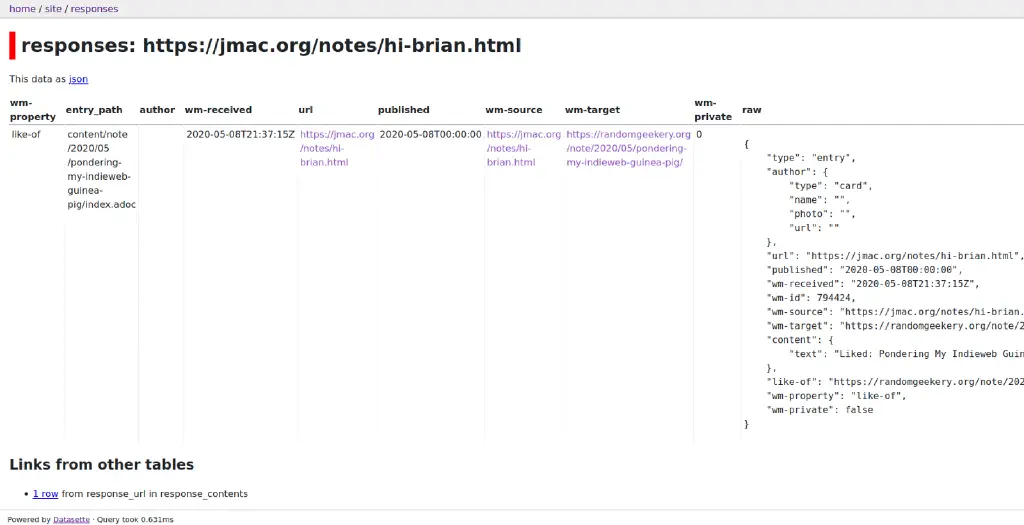Open the wm-target randomgeekery.org link
The image size is (1024, 525).
(628, 148)
